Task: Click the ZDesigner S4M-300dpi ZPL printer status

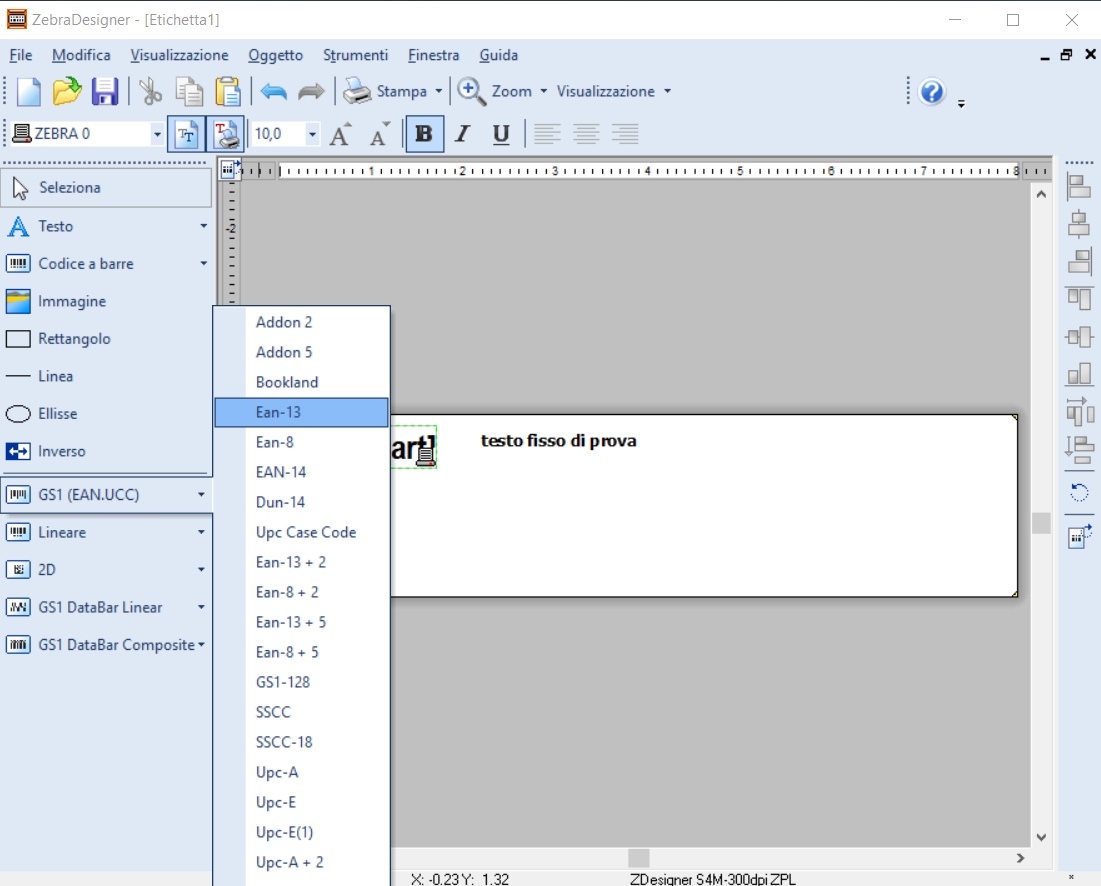Action: coord(712,879)
